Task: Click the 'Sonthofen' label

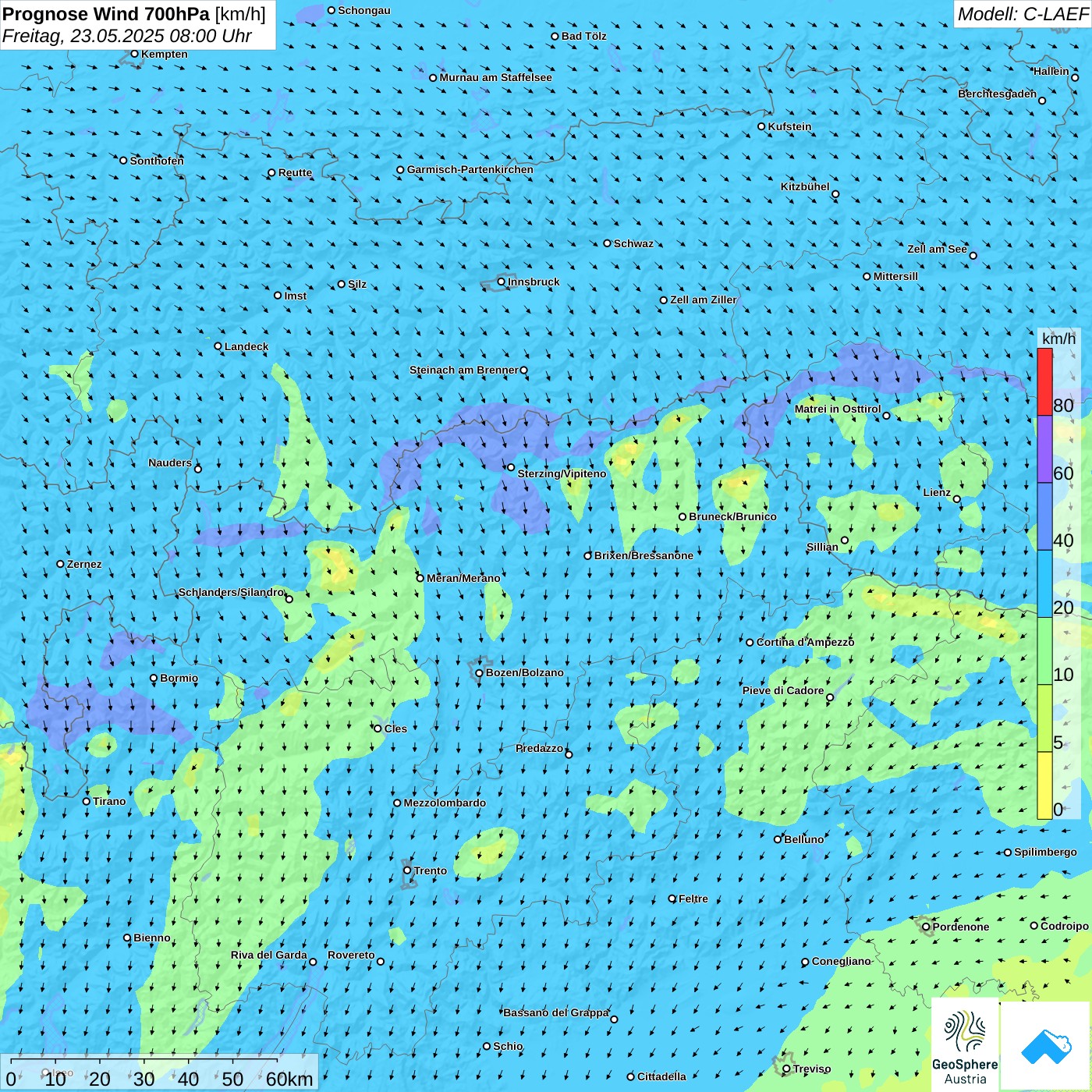Action: [157, 161]
